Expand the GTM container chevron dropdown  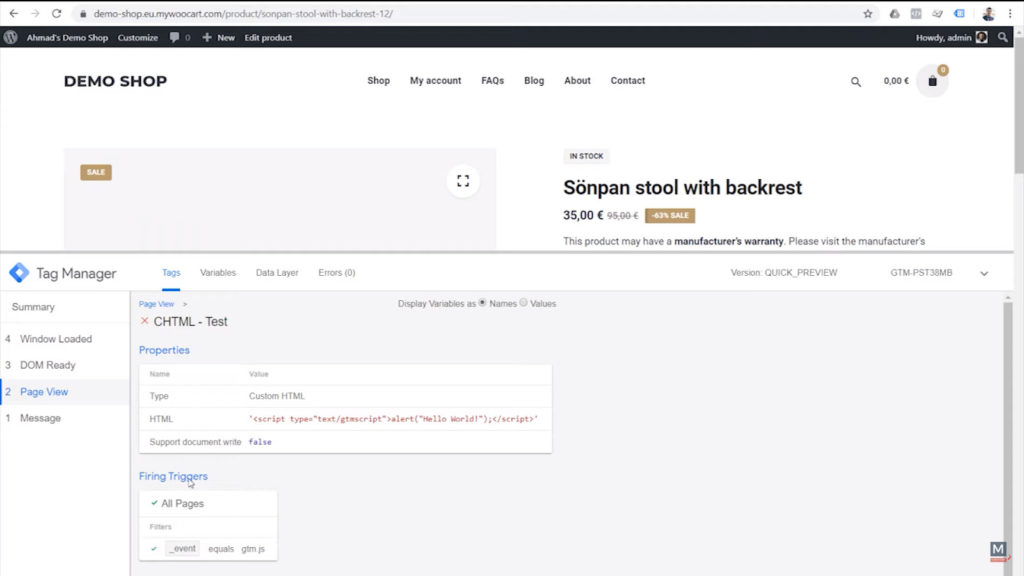point(984,273)
